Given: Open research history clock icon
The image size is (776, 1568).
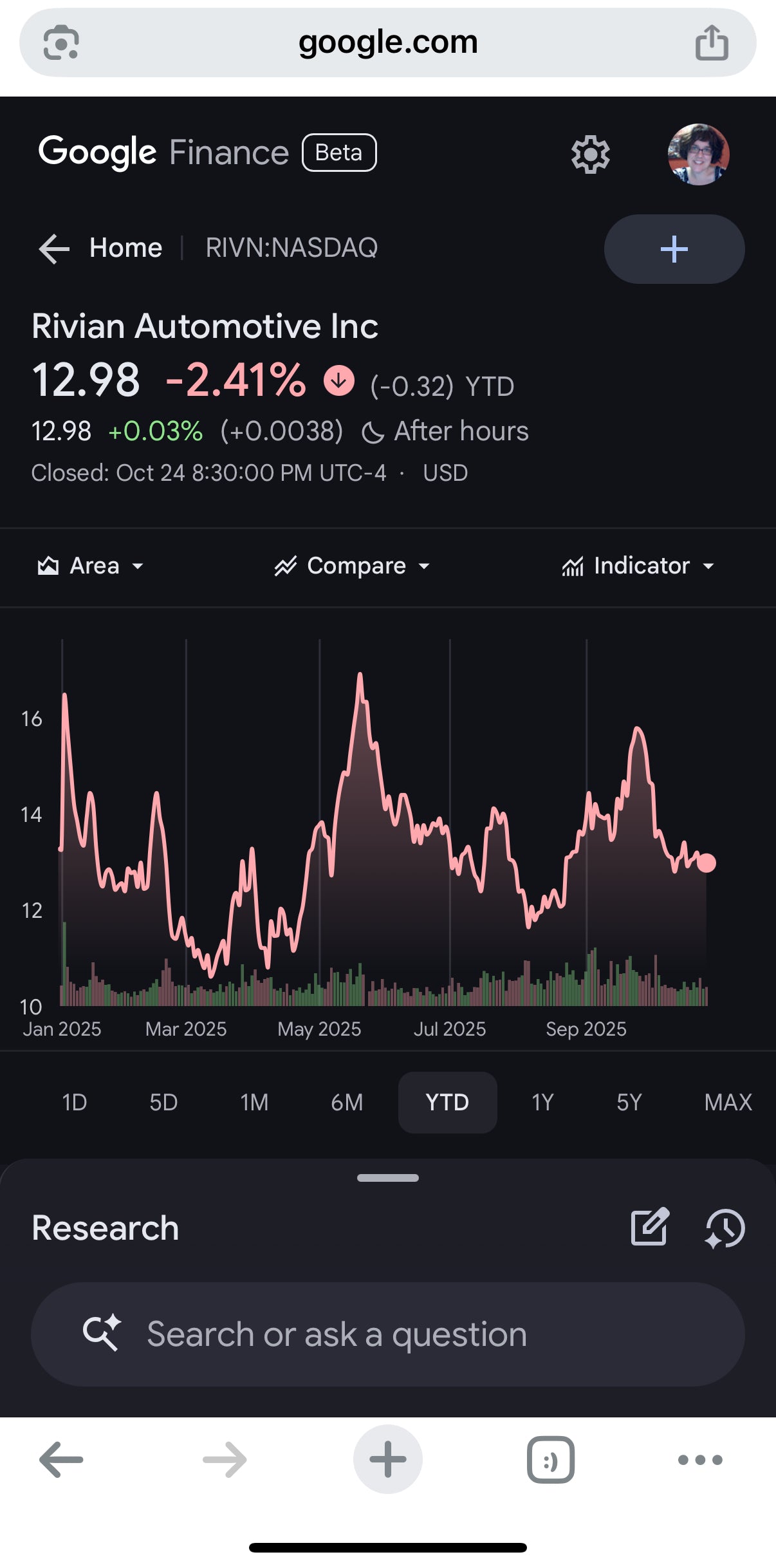Looking at the screenshot, I should pos(725,1227).
